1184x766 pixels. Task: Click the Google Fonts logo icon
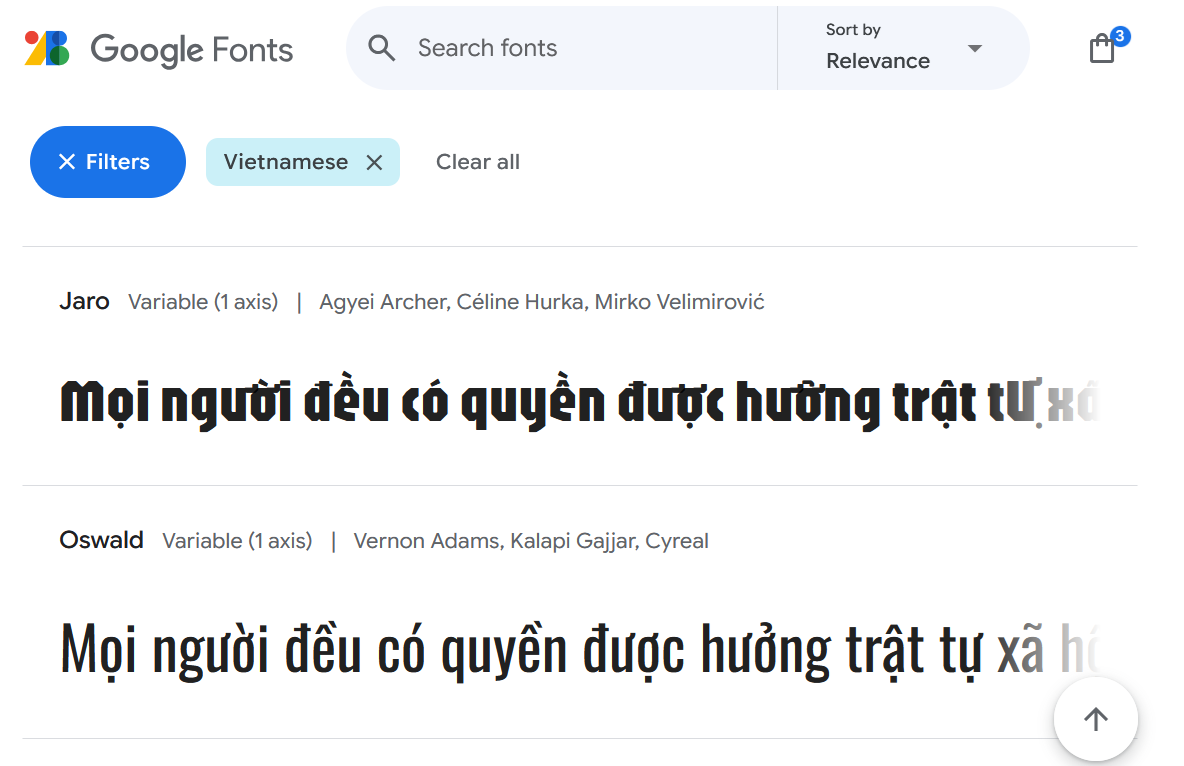(x=48, y=47)
